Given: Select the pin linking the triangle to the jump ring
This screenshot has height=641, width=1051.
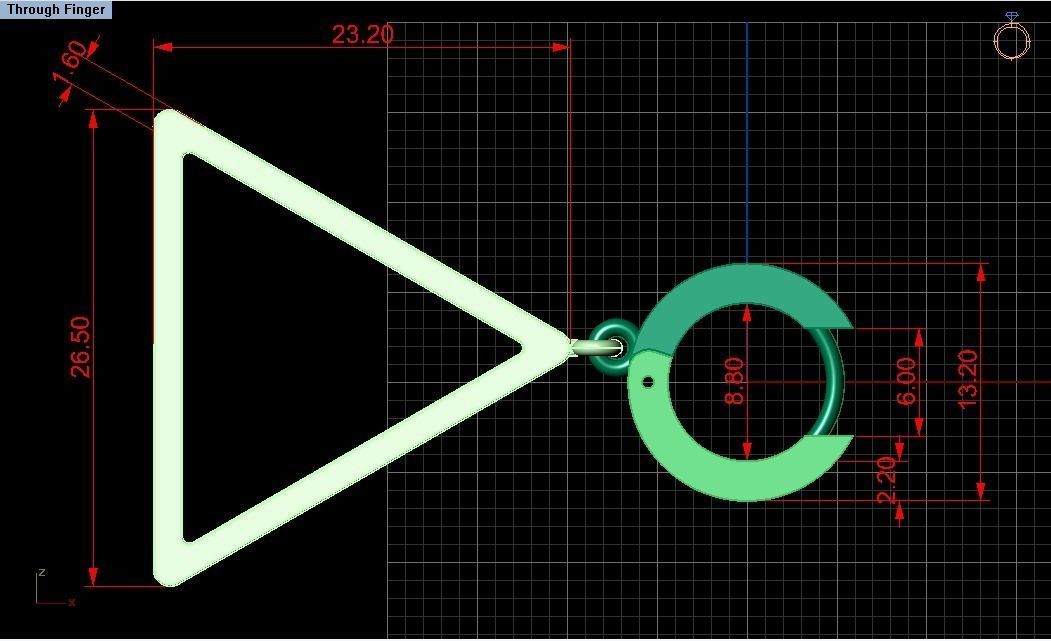Looking at the screenshot, I should pyautogui.click(x=596, y=347).
